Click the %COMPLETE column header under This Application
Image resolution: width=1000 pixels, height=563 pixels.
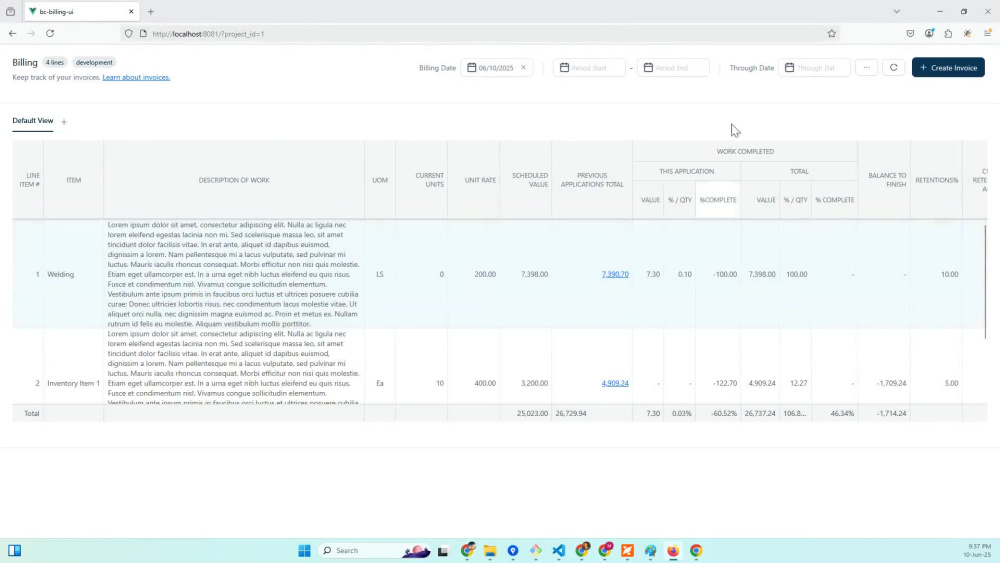[x=717, y=200]
